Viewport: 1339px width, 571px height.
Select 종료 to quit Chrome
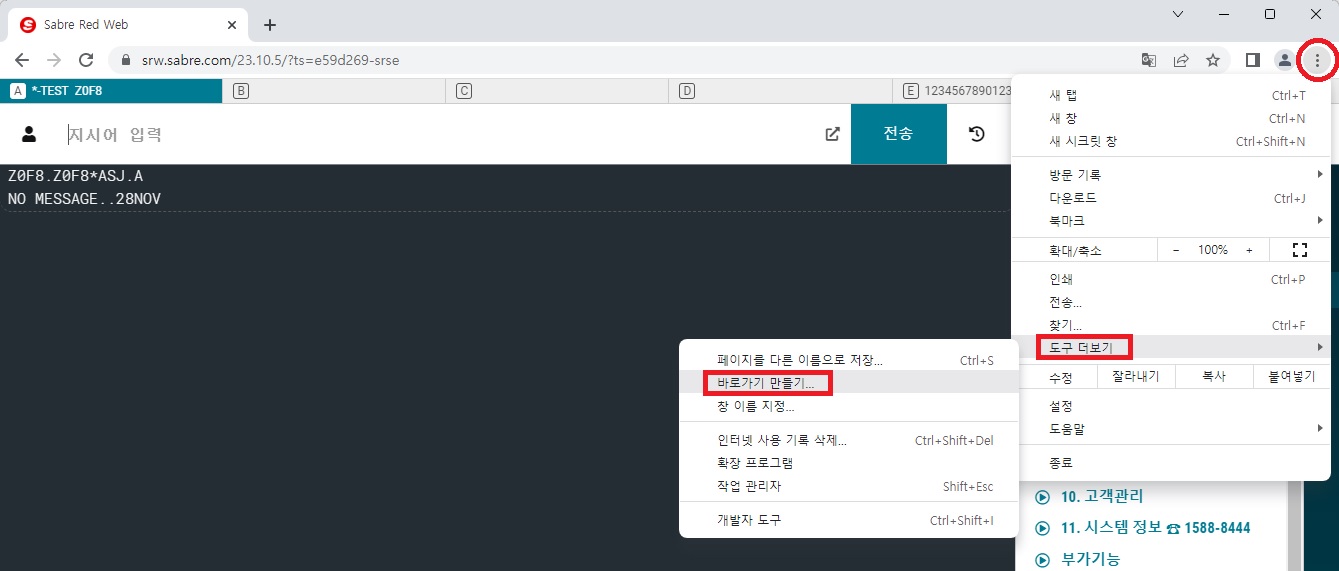pyautogui.click(x=1171, y=463)
